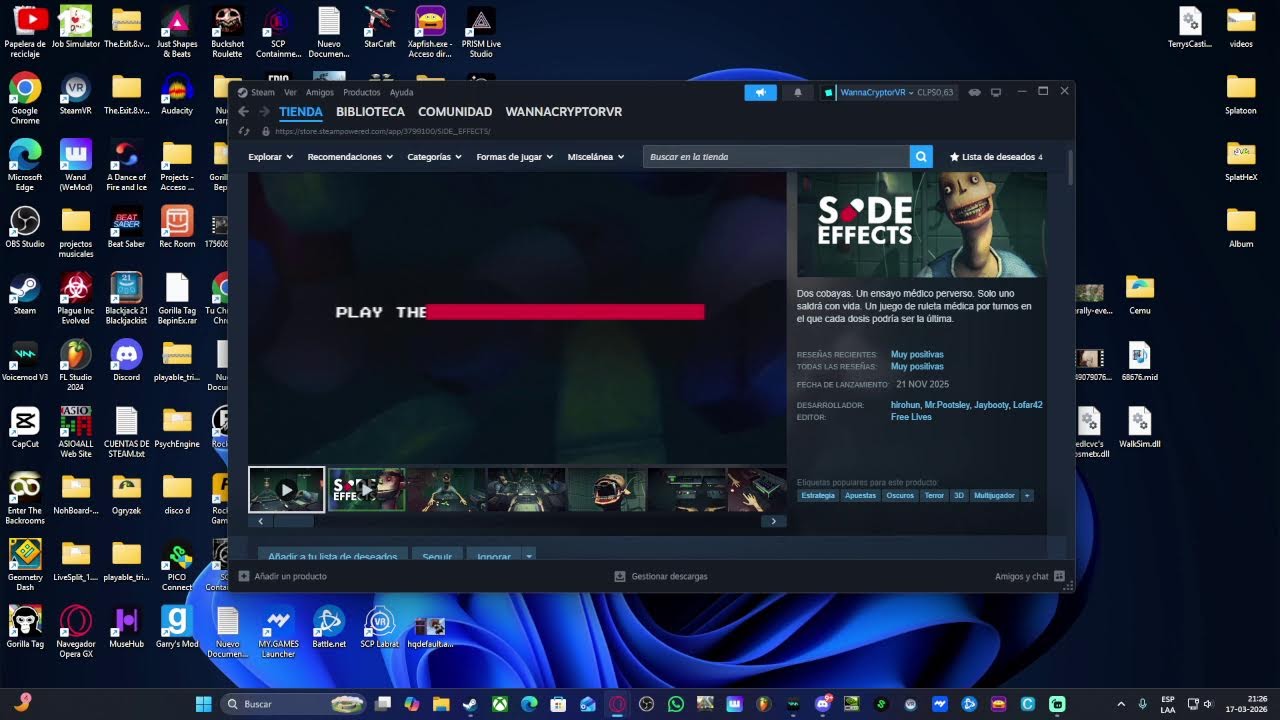This screenshot has height=720, width=1280.
Task: Select first trailer video thumbnail
Action: coord(287,490)
